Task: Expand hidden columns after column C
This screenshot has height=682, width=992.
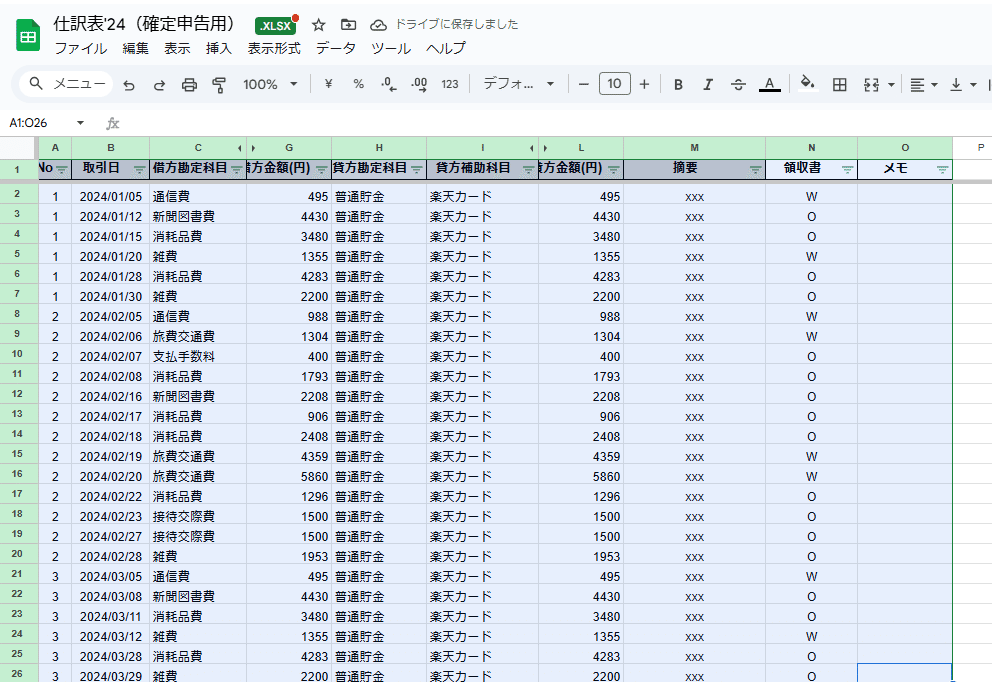Action: point(240,148)
